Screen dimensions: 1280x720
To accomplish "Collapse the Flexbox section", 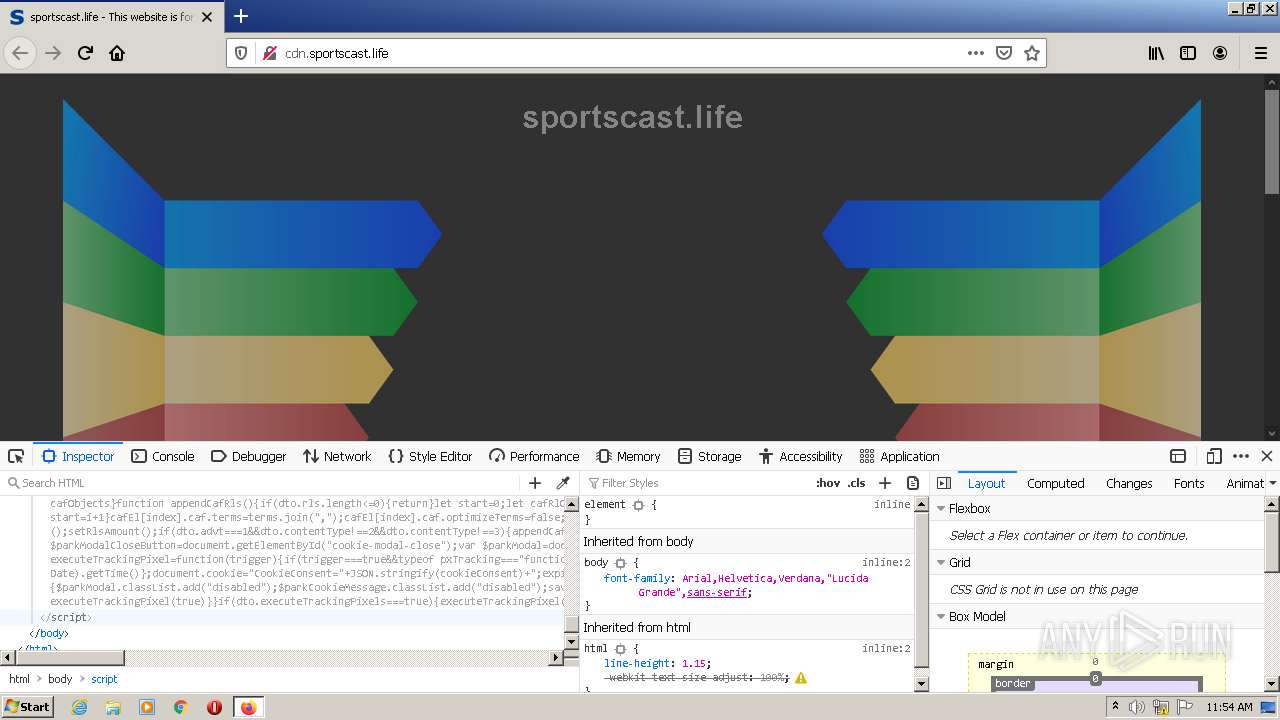I will click(x=941, y=509).
